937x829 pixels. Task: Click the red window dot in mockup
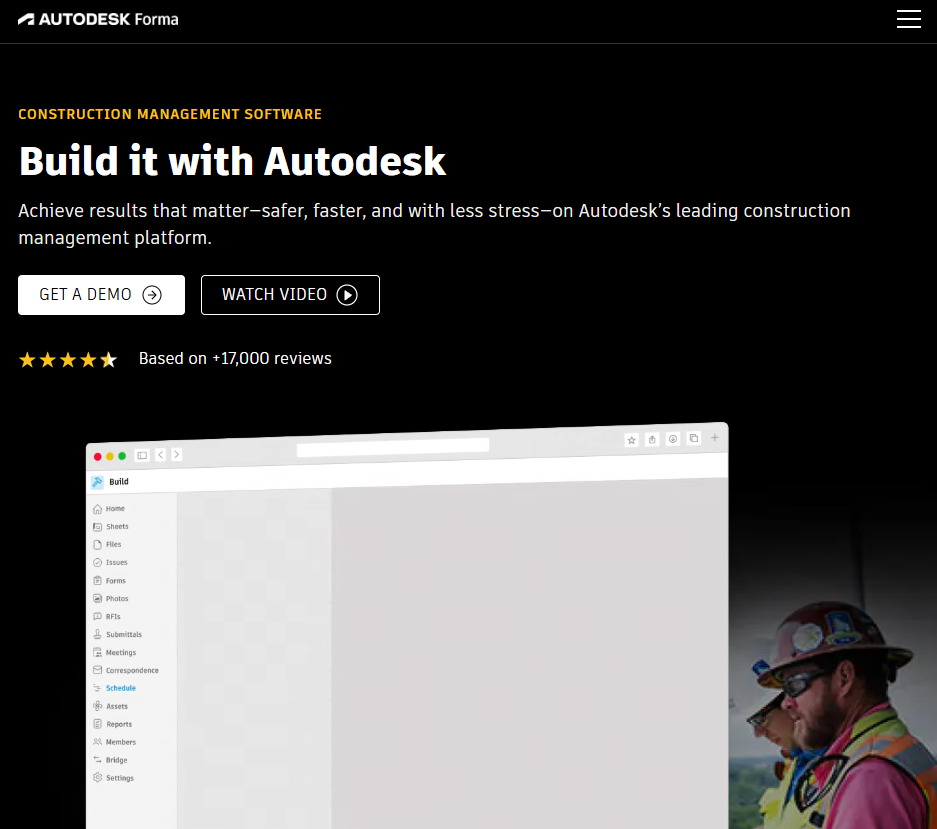click(97, 457)
